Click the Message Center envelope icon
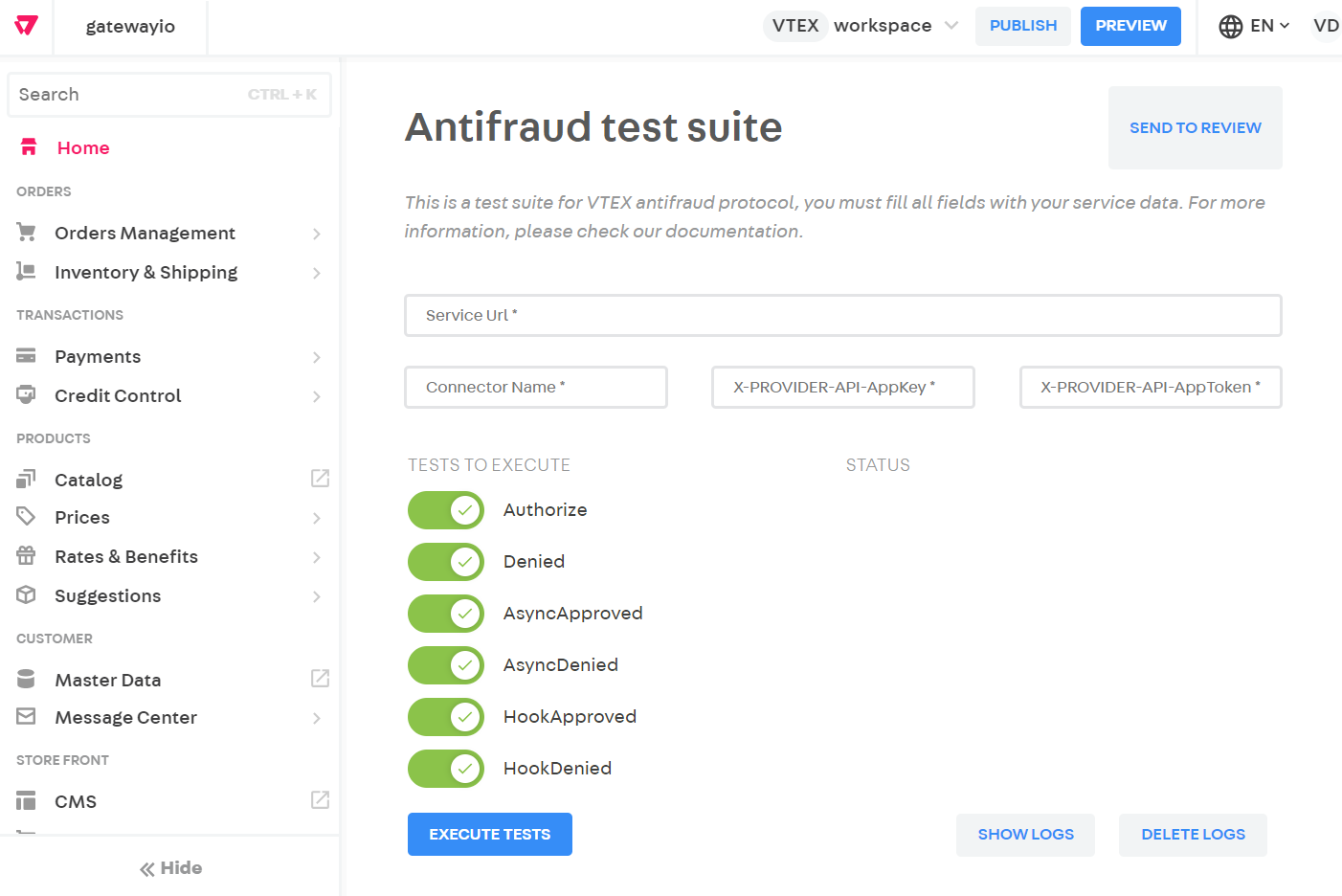 (x=28, y=716)
